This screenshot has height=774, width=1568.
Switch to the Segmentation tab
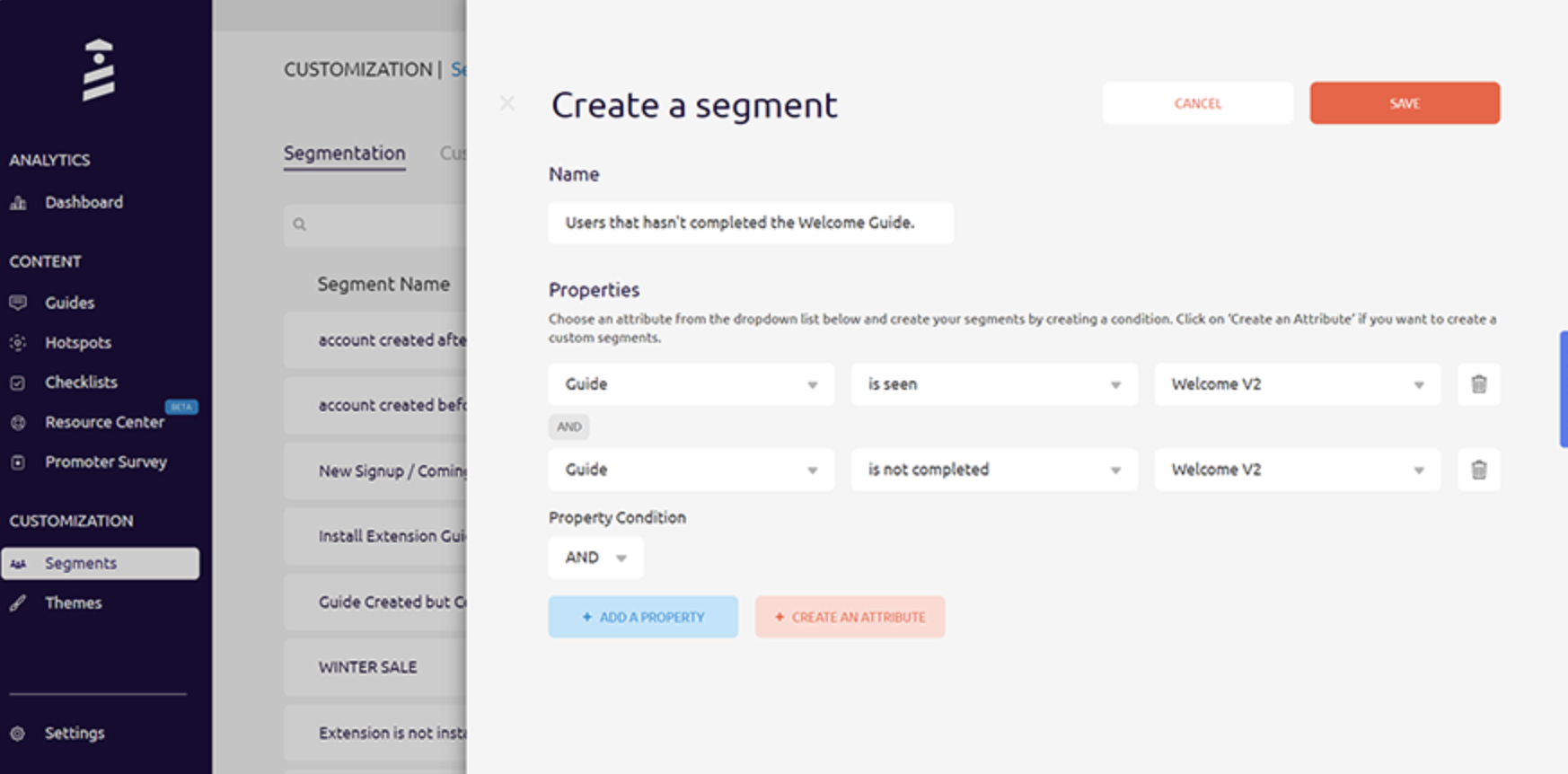point(345,154)
